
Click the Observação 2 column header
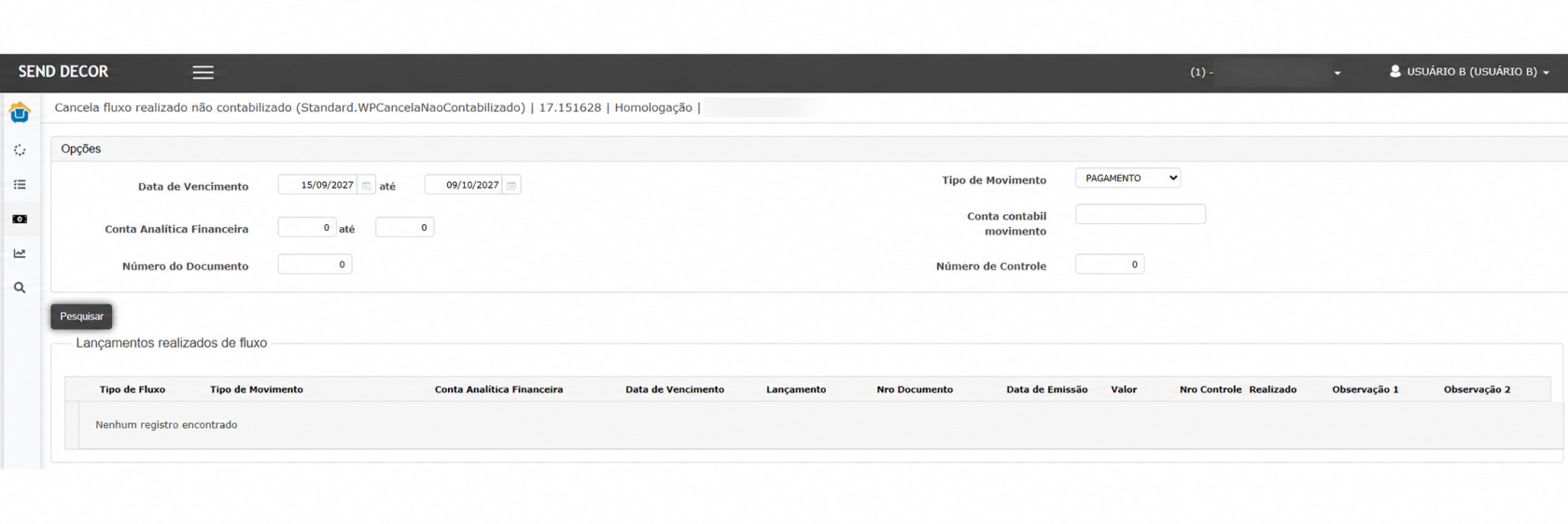point(1477,389)
